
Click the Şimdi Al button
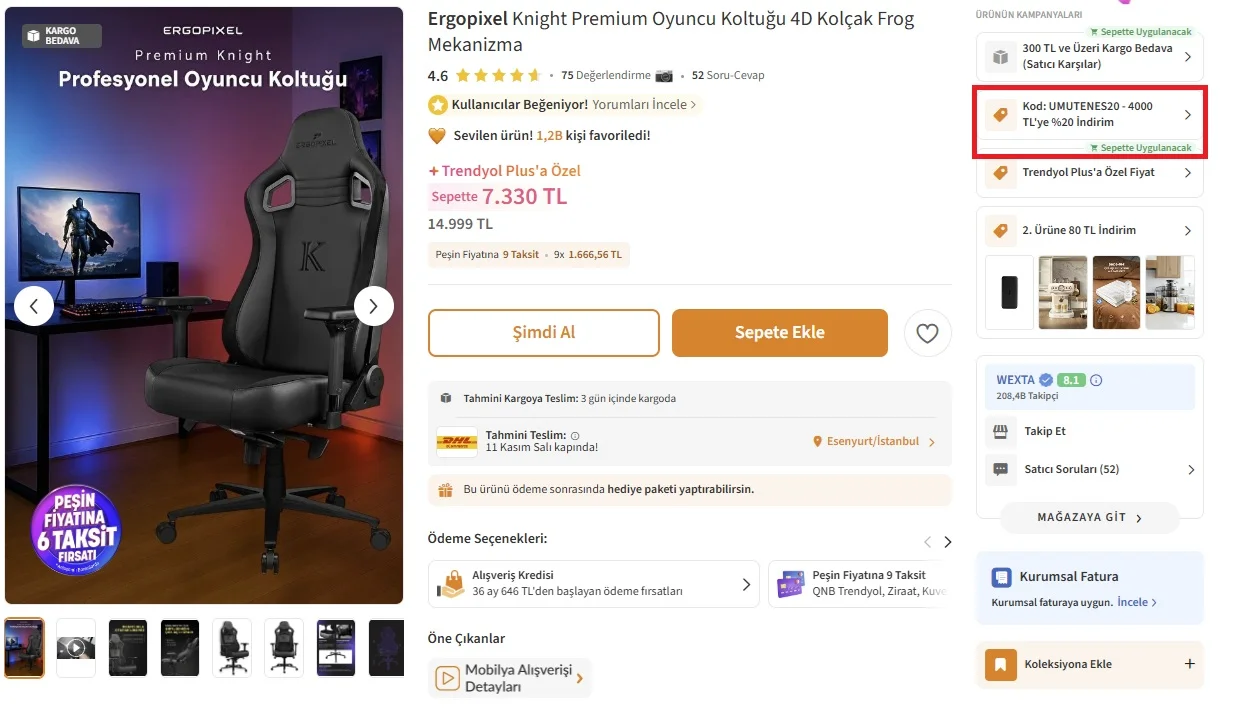click(544, 333)
